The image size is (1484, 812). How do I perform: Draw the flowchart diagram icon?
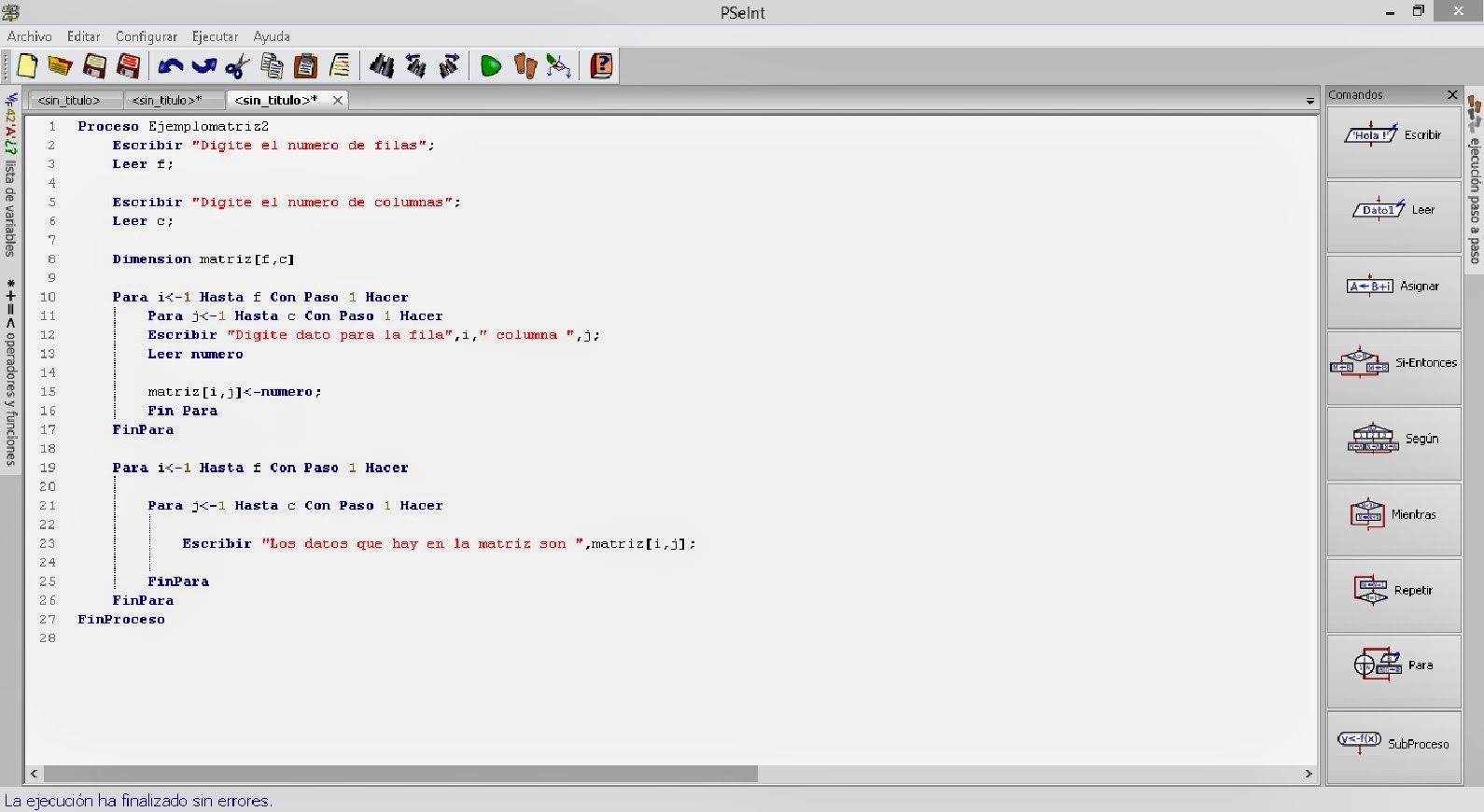558,66
